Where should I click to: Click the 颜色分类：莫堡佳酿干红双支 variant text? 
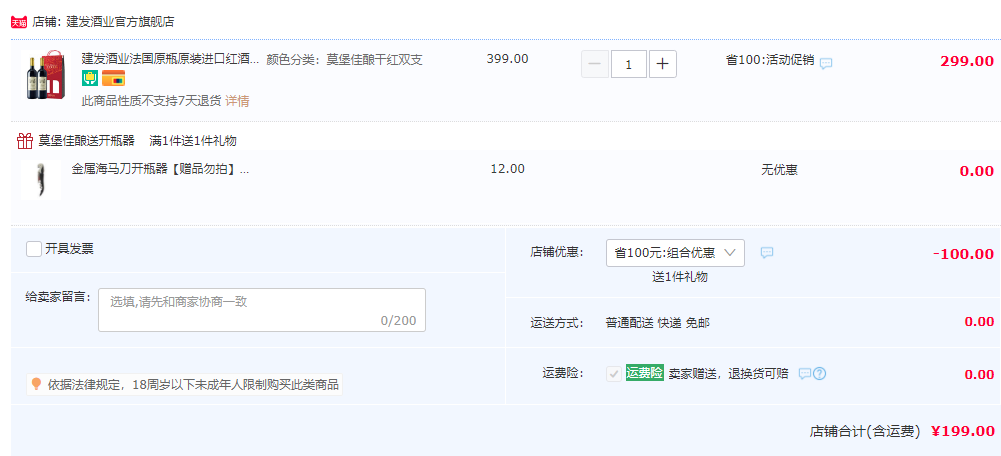coord(344,59)
